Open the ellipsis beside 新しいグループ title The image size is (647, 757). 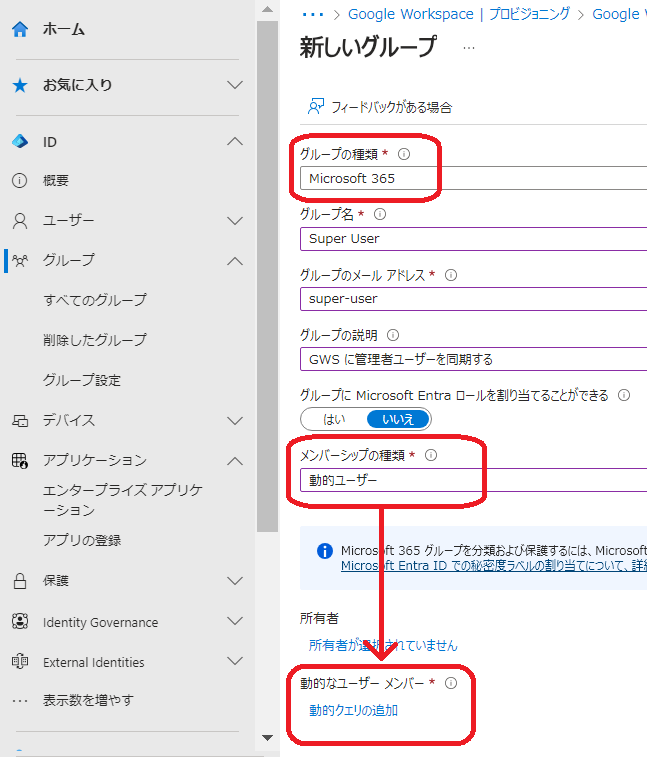(x=469, y=48)
